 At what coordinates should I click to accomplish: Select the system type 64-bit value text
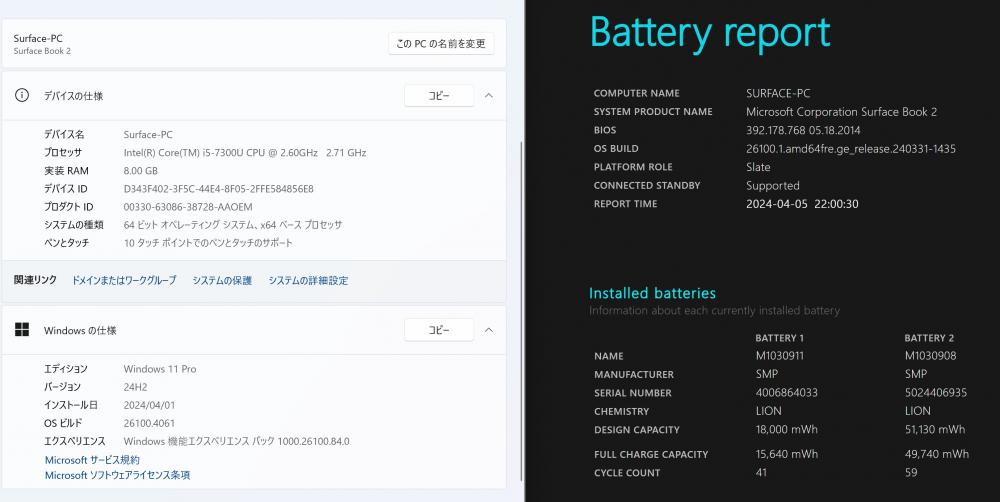coord(233,225)
